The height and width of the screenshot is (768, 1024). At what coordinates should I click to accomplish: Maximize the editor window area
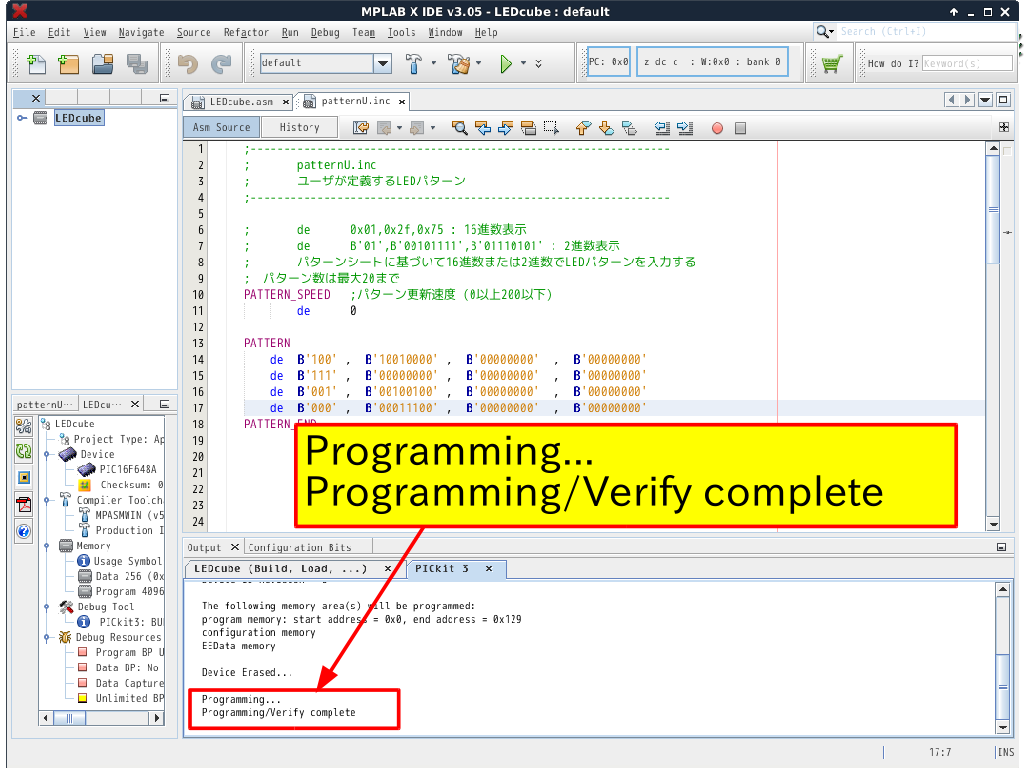(1004, 100)
